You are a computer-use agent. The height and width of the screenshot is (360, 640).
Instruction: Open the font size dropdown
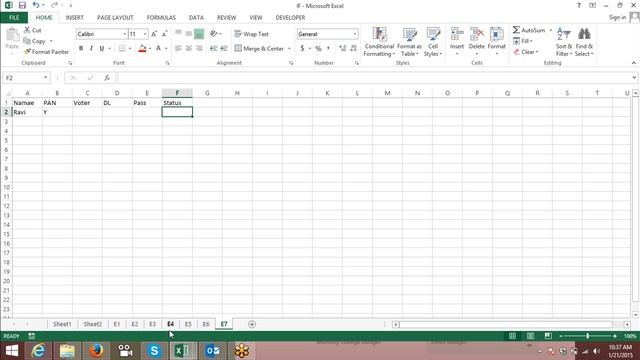click(x=145, y=34)
